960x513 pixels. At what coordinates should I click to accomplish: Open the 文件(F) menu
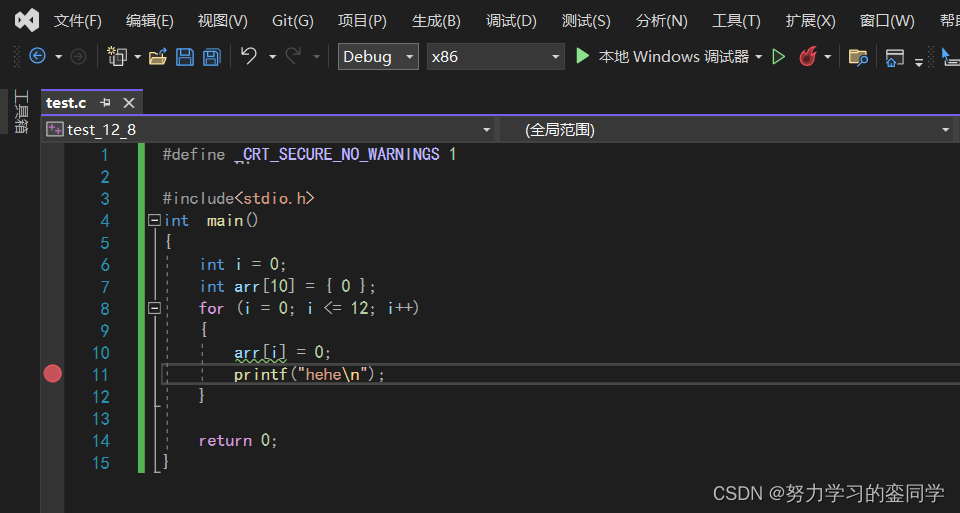(77, 21)
